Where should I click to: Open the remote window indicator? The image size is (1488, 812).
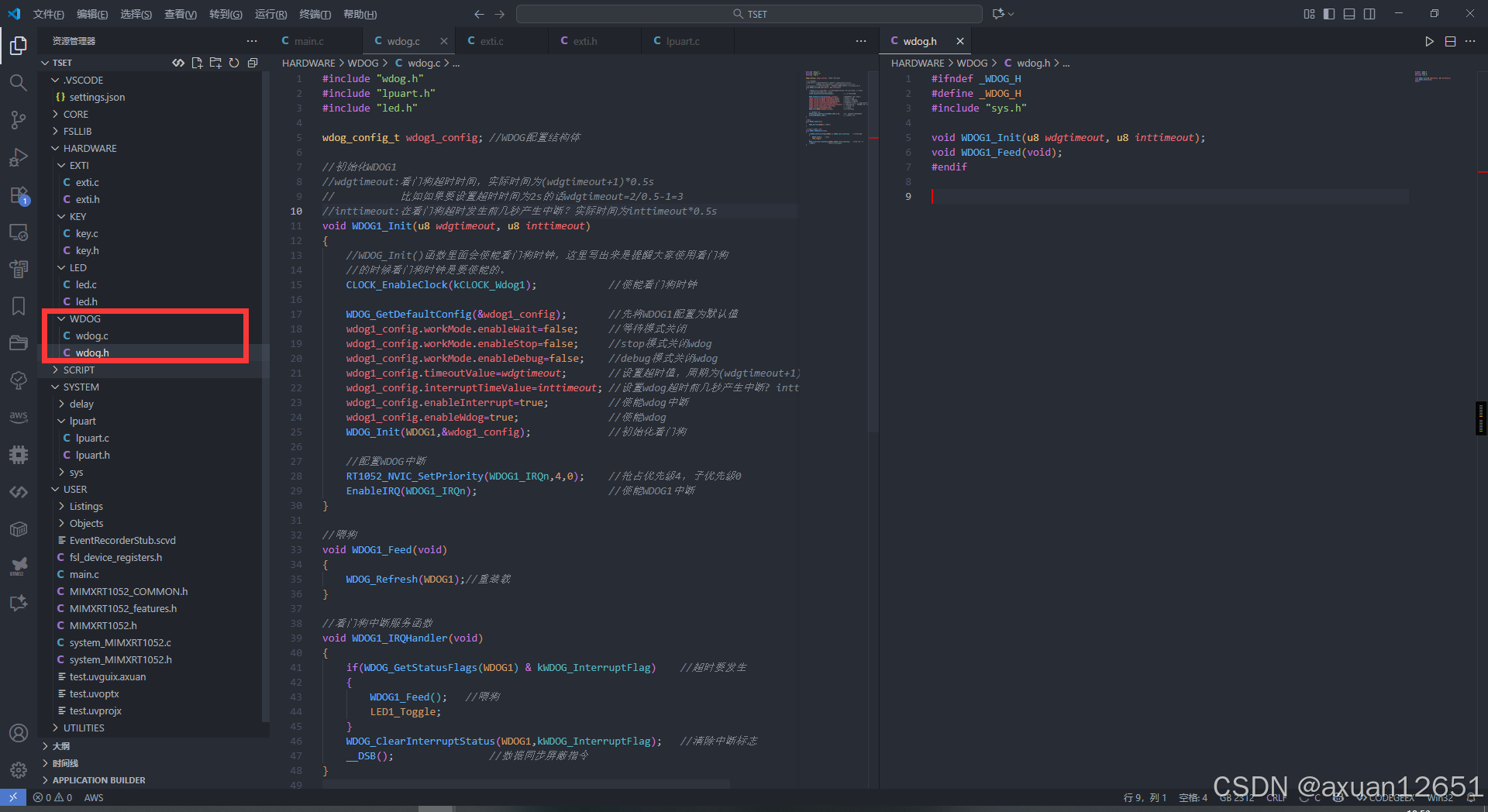(x=13, y=797)
